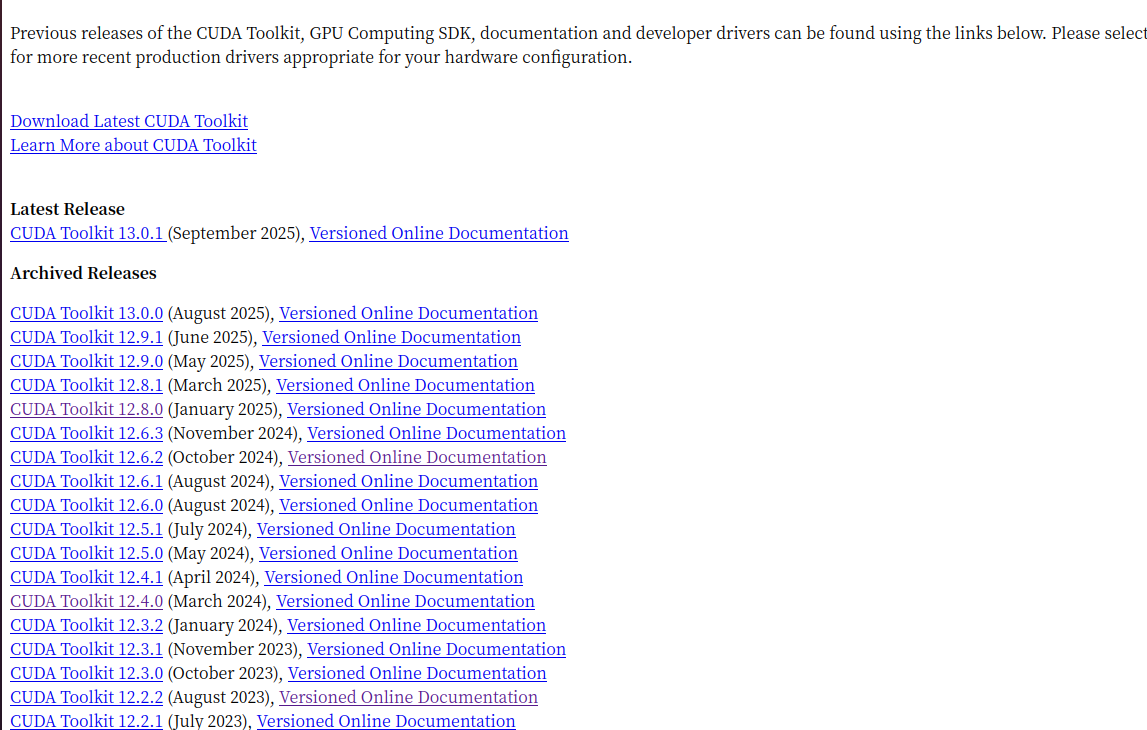Open the CUDA Toolkit 12.6.1 link
Image resolution: width=1147 pixels, height=730 pixels.
click(x=86, y=481)
